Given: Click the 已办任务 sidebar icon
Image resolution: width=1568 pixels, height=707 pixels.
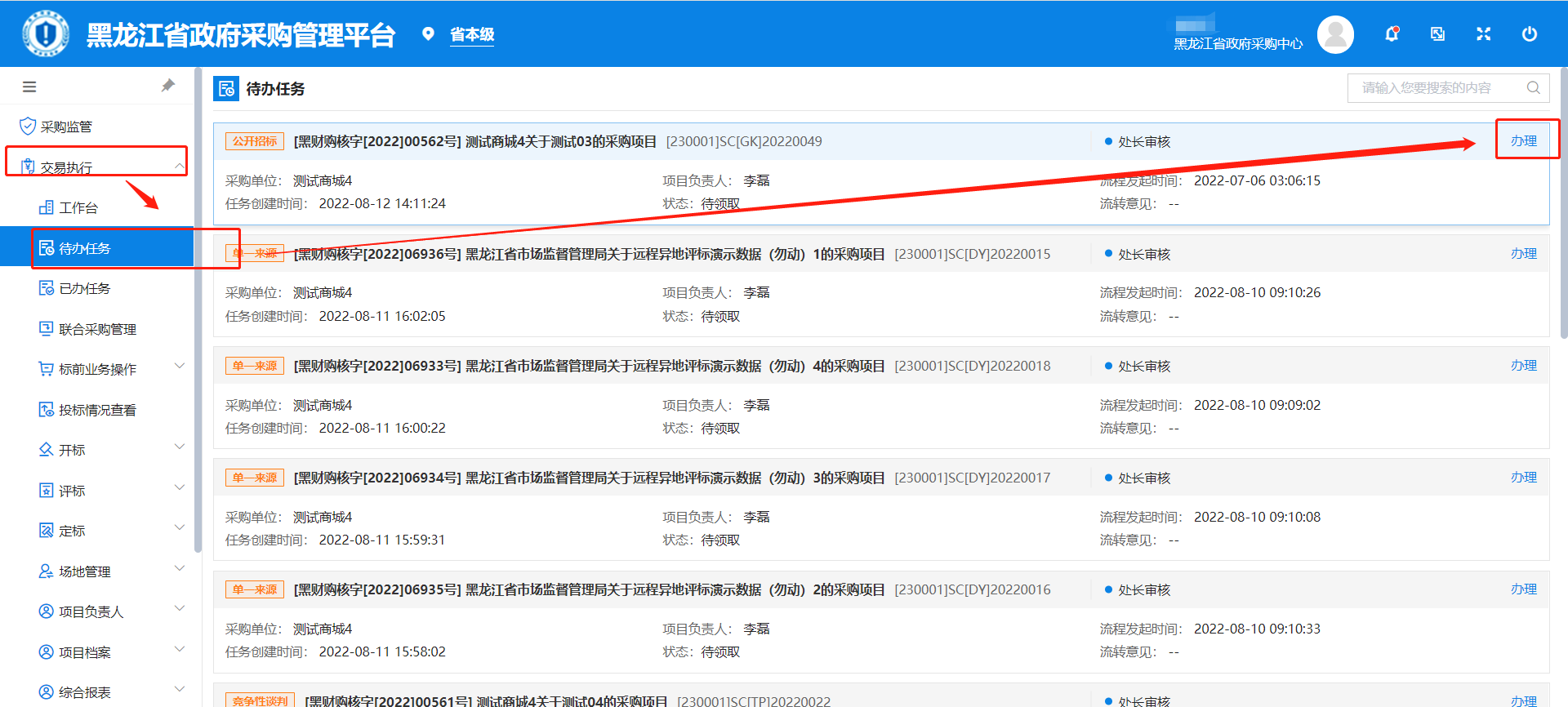Looking at the screenshot, I should [x=47, y=287].
